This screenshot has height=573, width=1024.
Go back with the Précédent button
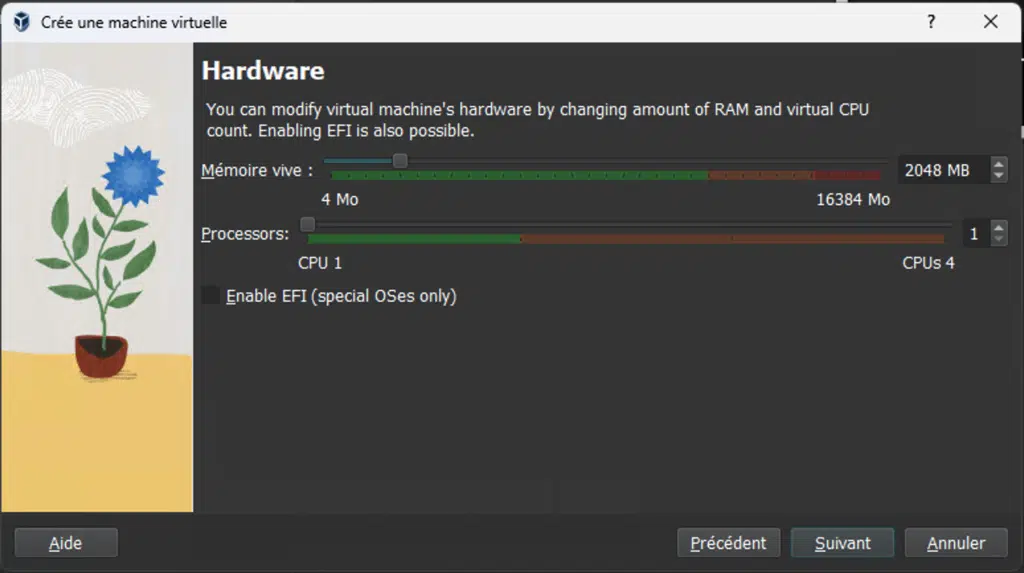728,543
